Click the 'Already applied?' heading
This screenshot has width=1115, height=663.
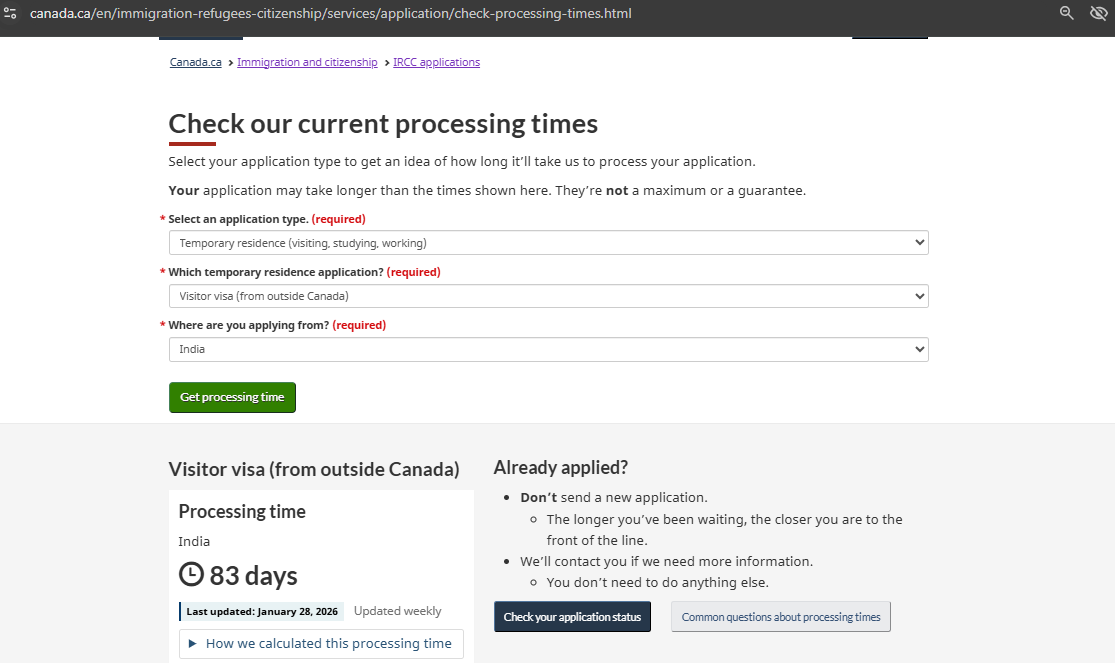[561, 468]
